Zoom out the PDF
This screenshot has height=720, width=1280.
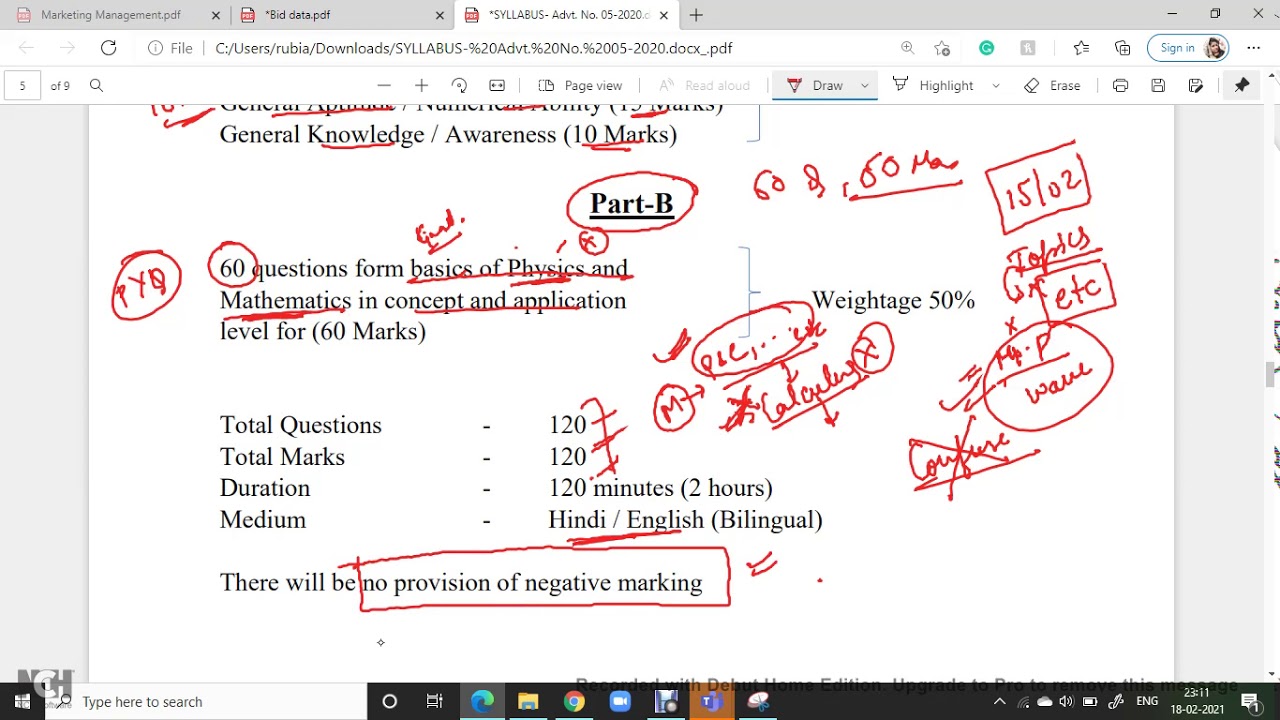coord(383,85)
